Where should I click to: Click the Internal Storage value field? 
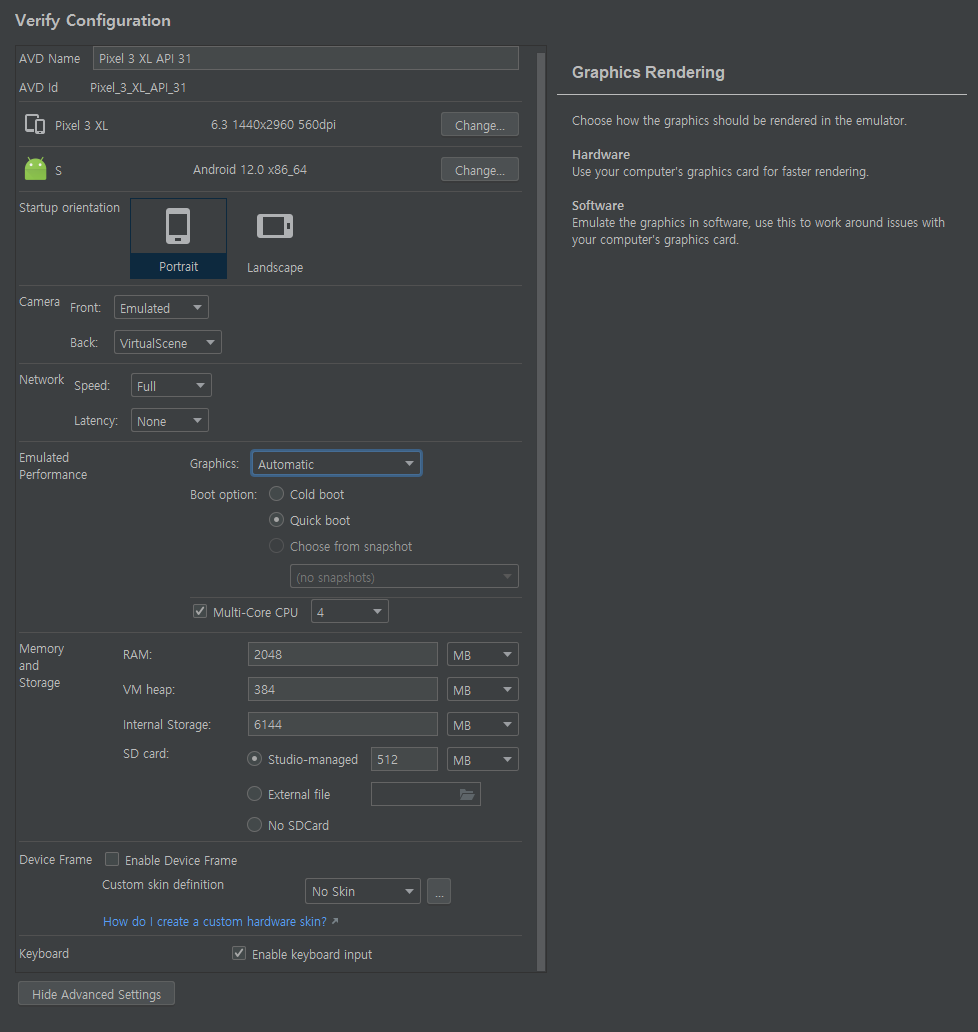click(x=343, y=725)
